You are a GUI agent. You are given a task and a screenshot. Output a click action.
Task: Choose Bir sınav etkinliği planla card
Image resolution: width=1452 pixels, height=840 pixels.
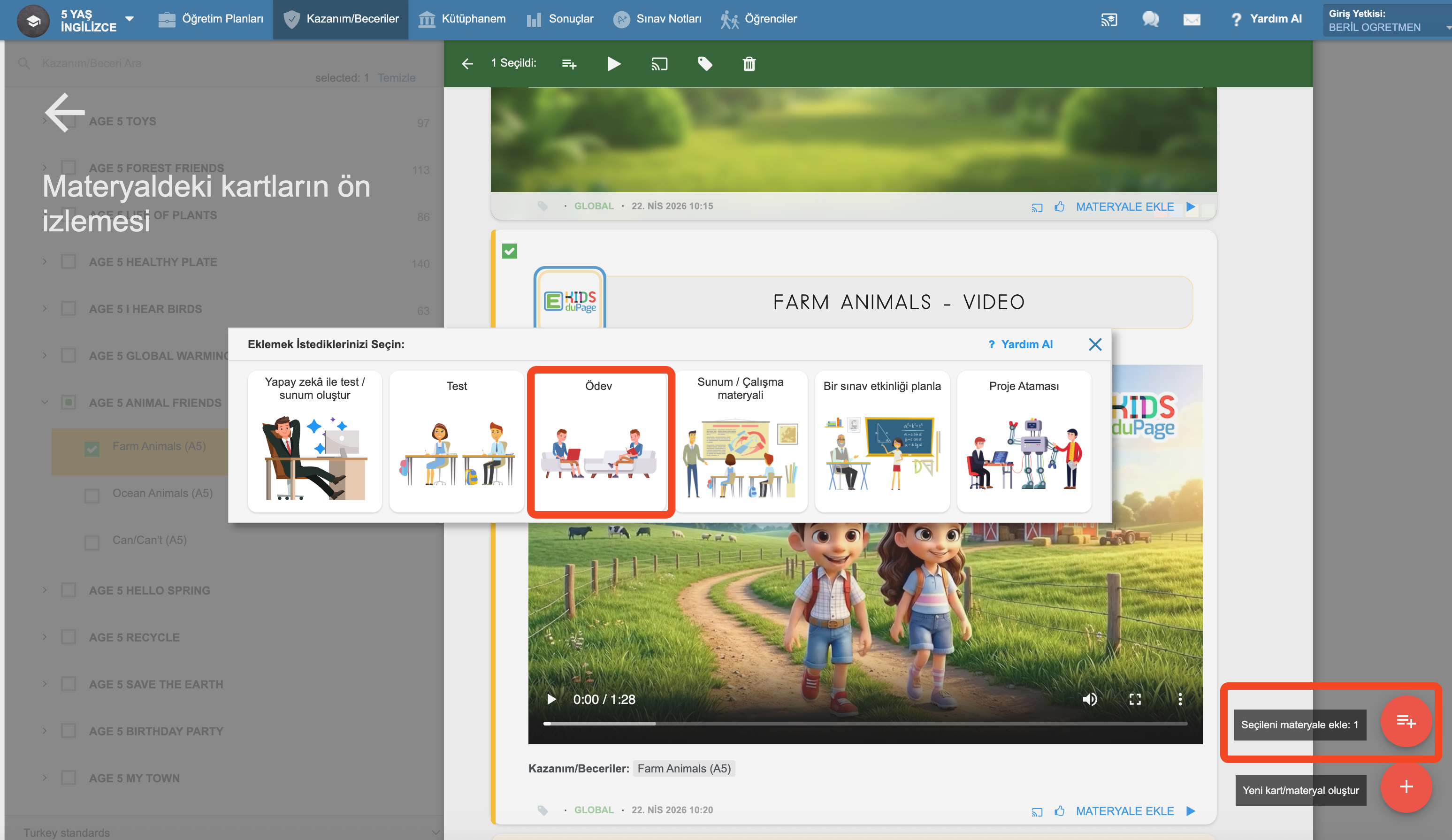pos(882,441)
